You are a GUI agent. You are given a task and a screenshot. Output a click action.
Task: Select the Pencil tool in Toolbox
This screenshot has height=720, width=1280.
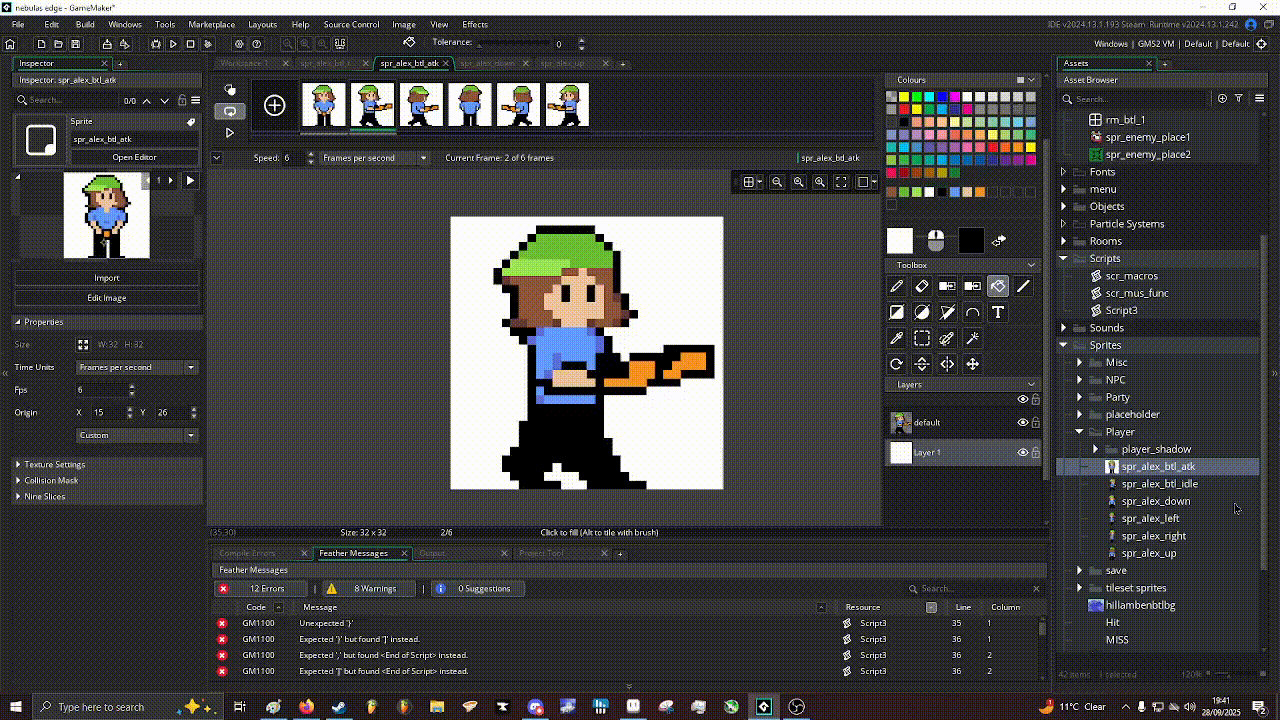897,287
